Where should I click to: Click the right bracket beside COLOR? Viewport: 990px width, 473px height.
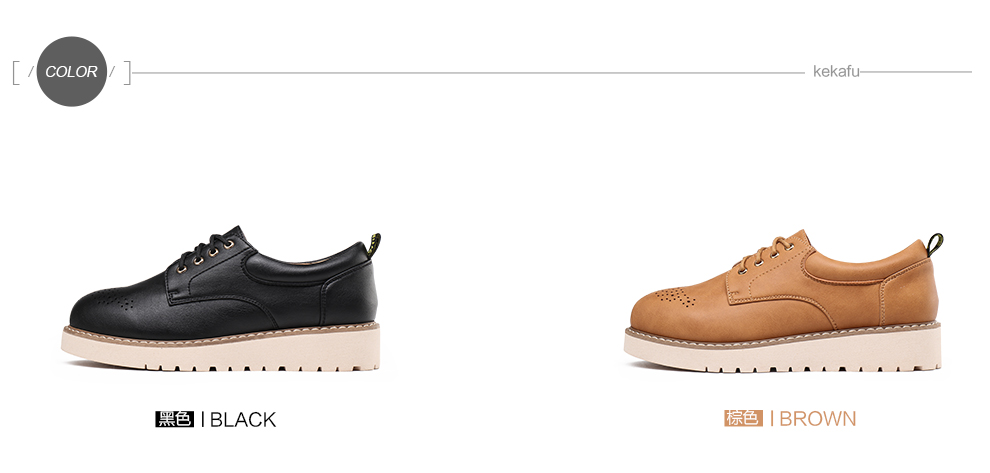tap(128, 72)
